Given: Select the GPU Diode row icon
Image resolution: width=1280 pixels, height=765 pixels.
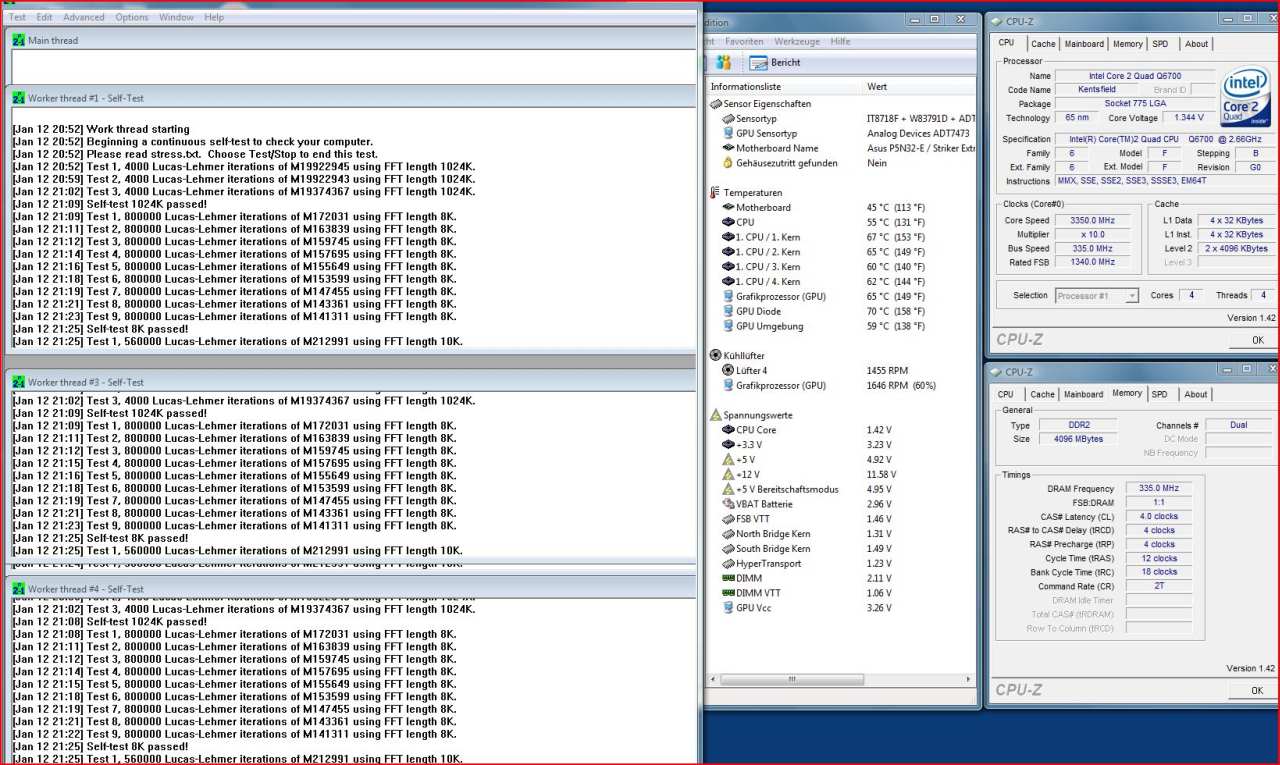Looking at the screenshot, I should coord(727,311).
